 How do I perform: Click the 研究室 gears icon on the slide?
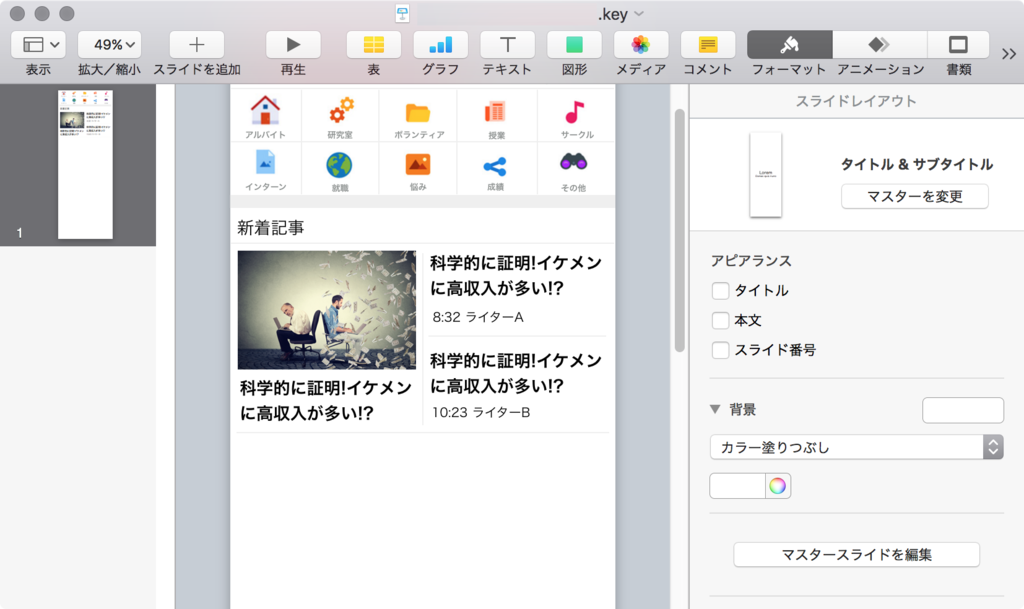(340, 110)
